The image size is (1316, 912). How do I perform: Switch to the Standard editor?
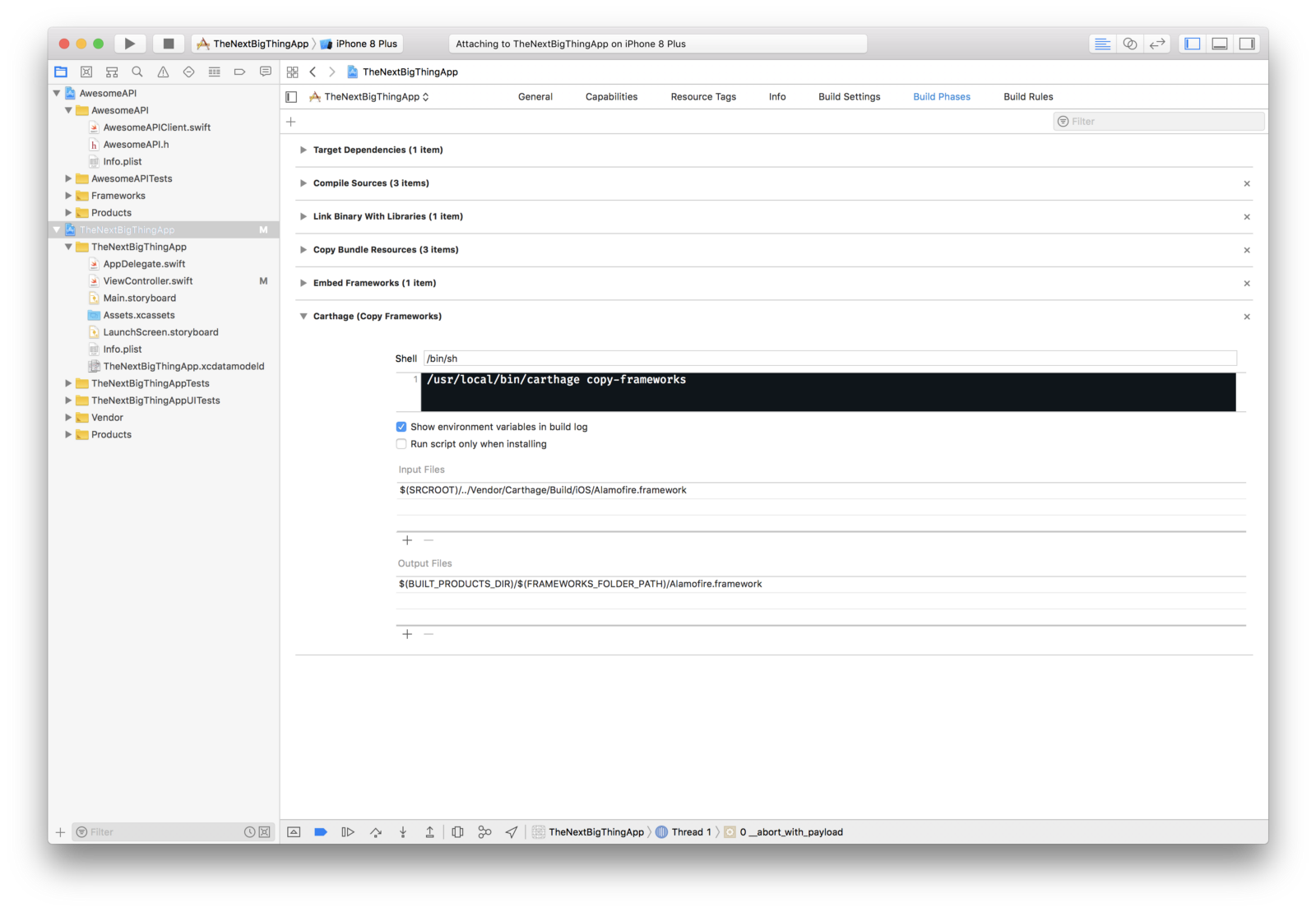point(1102,44)
